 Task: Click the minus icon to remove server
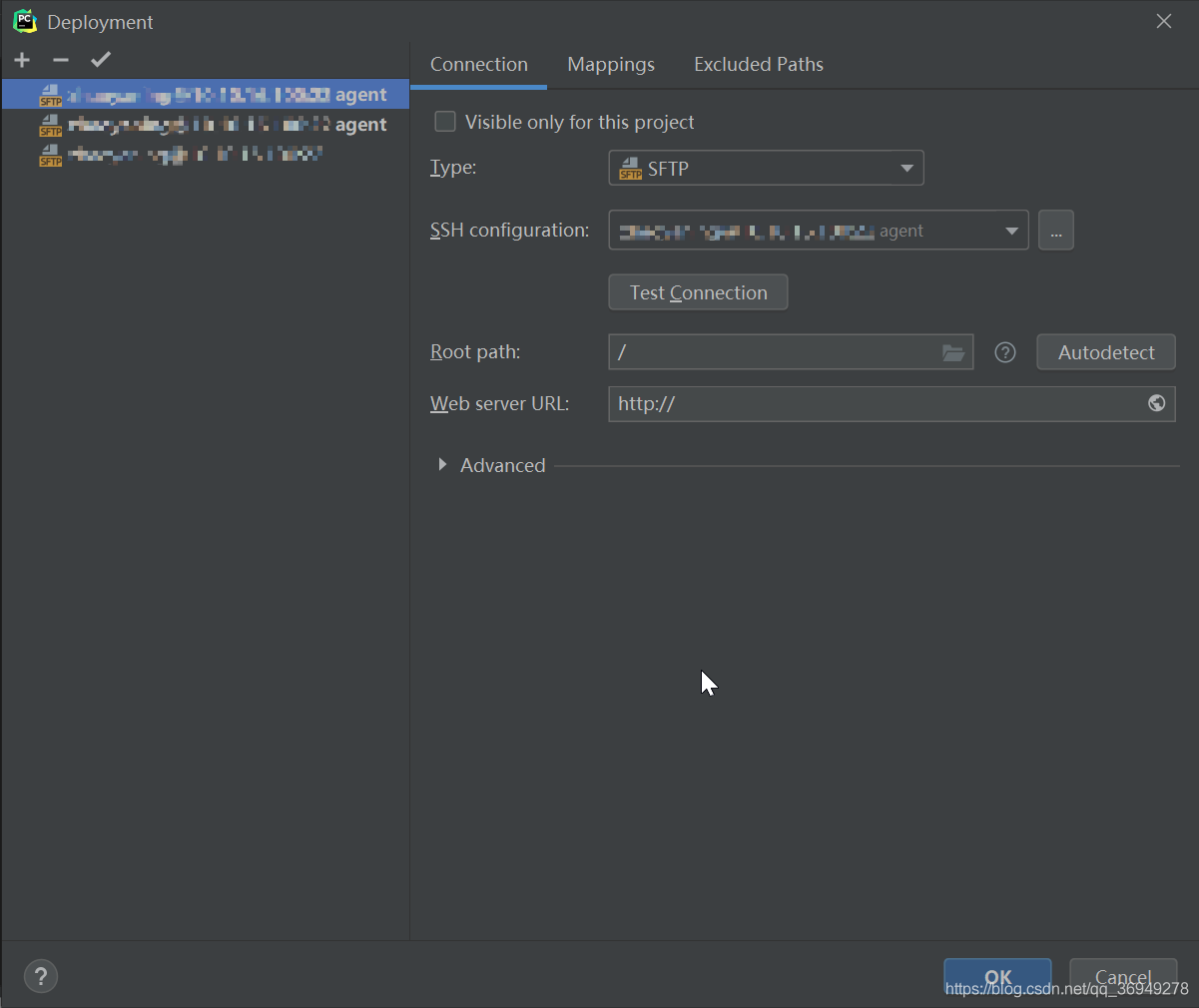pyautogui.click(x=61, y=61)
